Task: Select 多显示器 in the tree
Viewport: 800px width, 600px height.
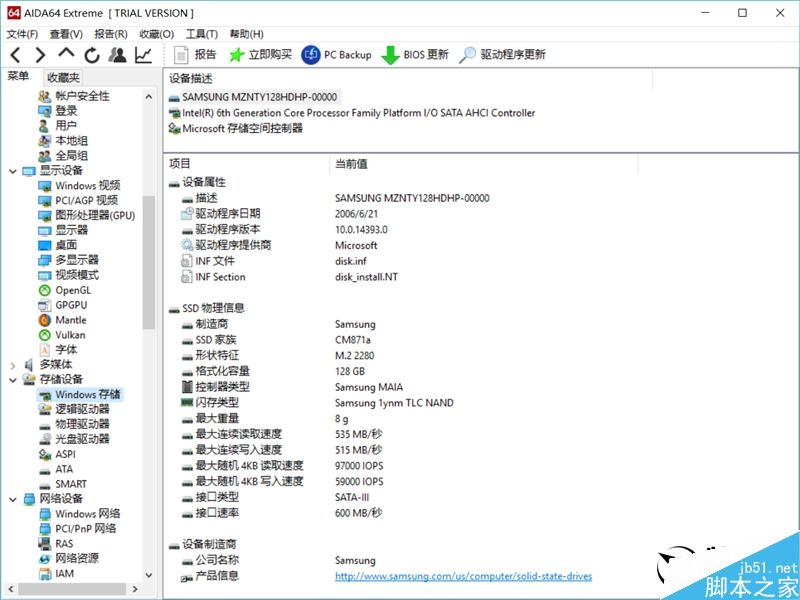Action: (68, 260)
